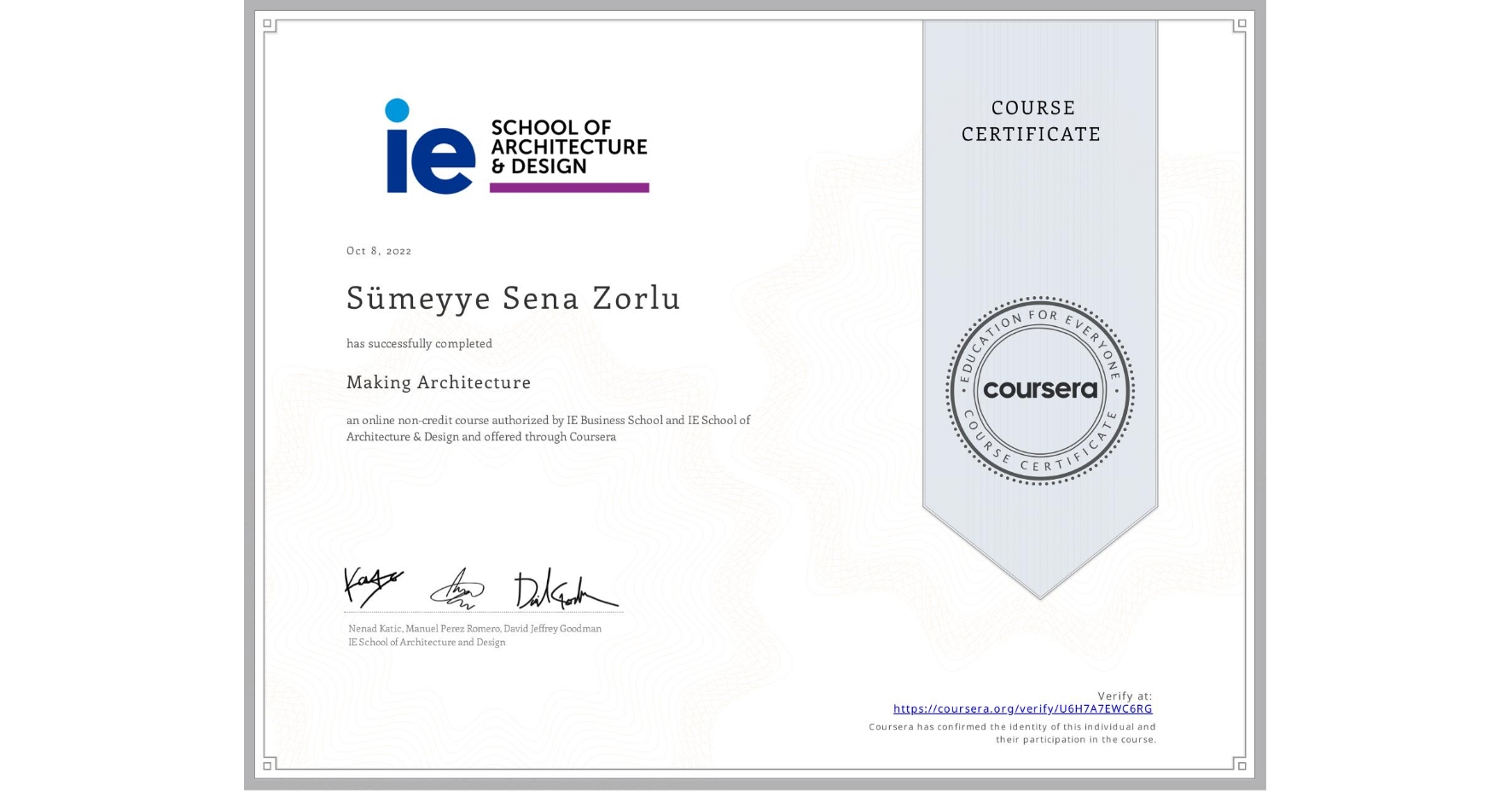Click David Jeffrey Goodman's signature
This screenshot has width=1512, height=792.
(x=563, y=589)
